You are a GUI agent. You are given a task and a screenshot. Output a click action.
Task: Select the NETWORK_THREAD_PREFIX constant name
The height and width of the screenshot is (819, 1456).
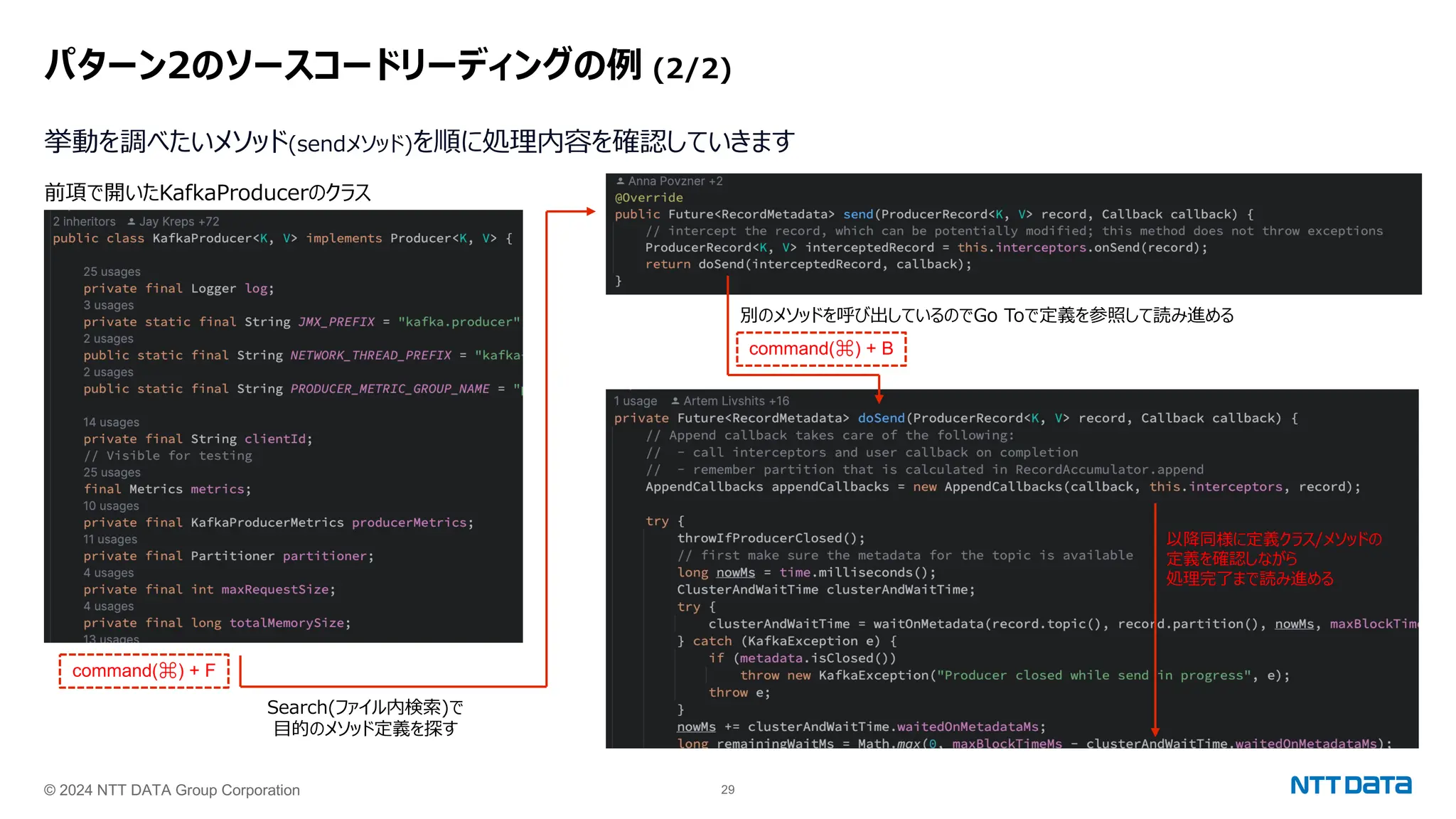pos(370,355)
